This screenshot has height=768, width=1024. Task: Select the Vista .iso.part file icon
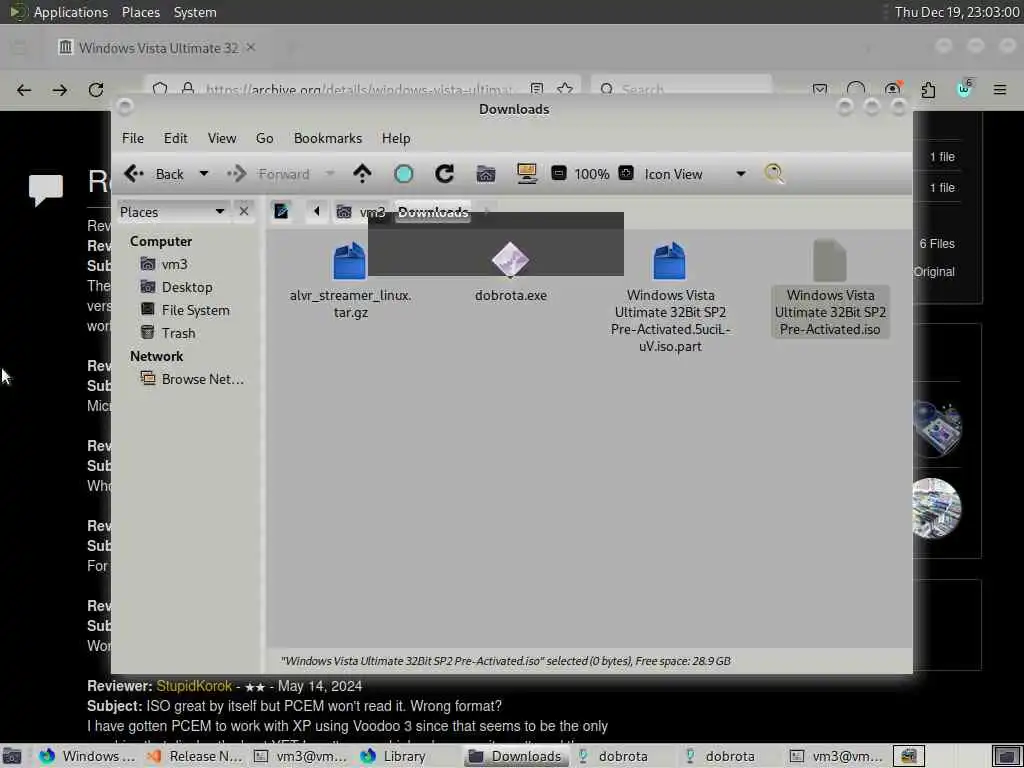pyautogui.click(x=669, y=261)
